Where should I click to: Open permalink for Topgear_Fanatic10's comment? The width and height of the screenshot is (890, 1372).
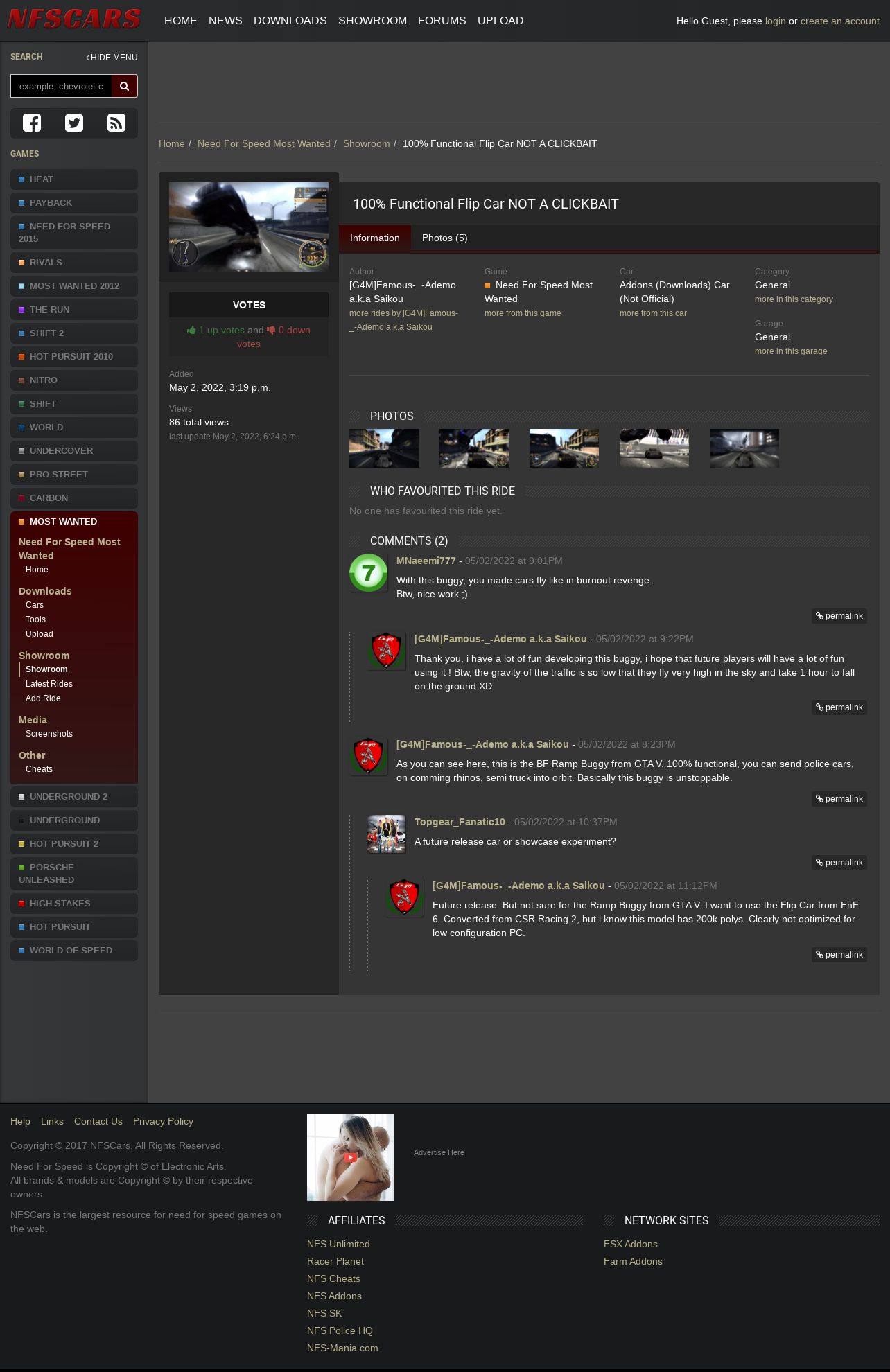tap(839, 863)
